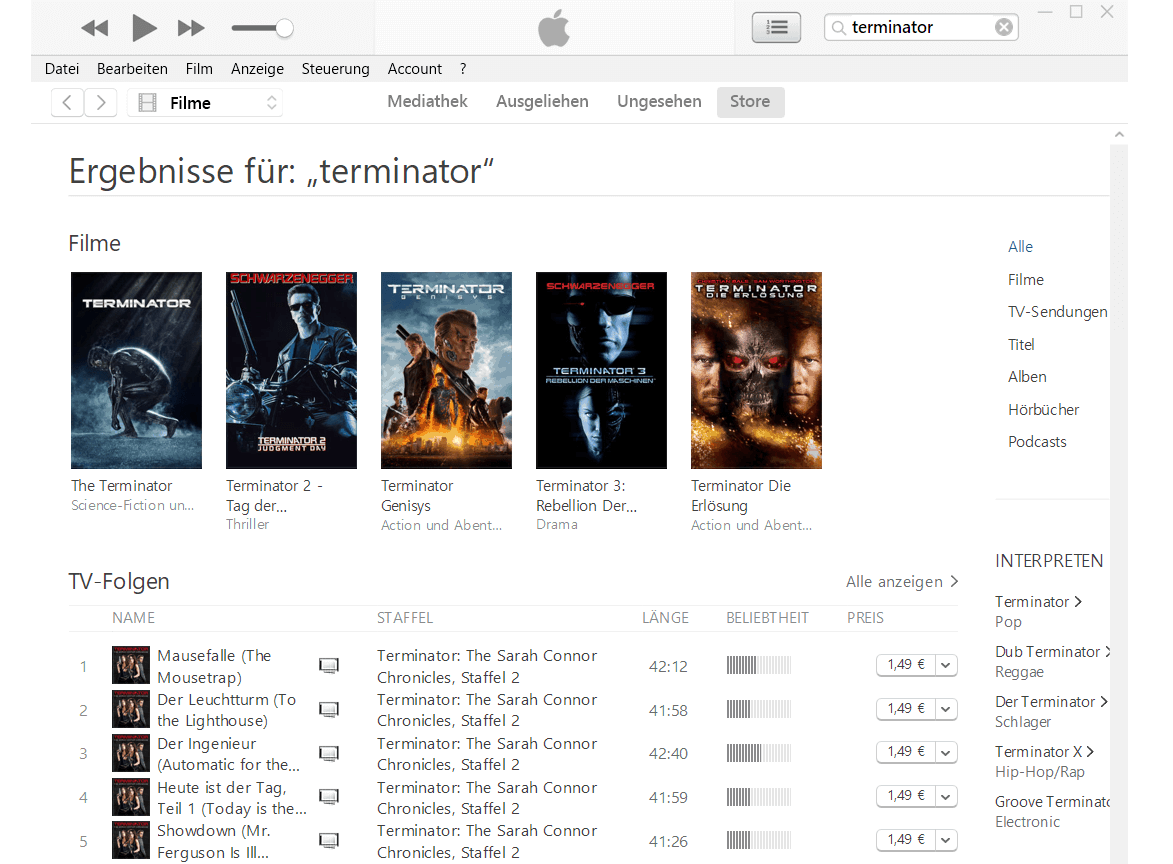
Task: Adjust the volume slider knob
Action: 284,28
